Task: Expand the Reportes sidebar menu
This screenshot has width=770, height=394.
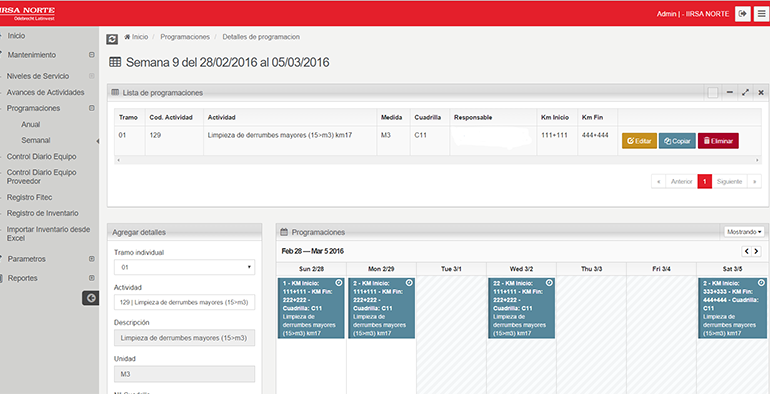Action: 91,278
